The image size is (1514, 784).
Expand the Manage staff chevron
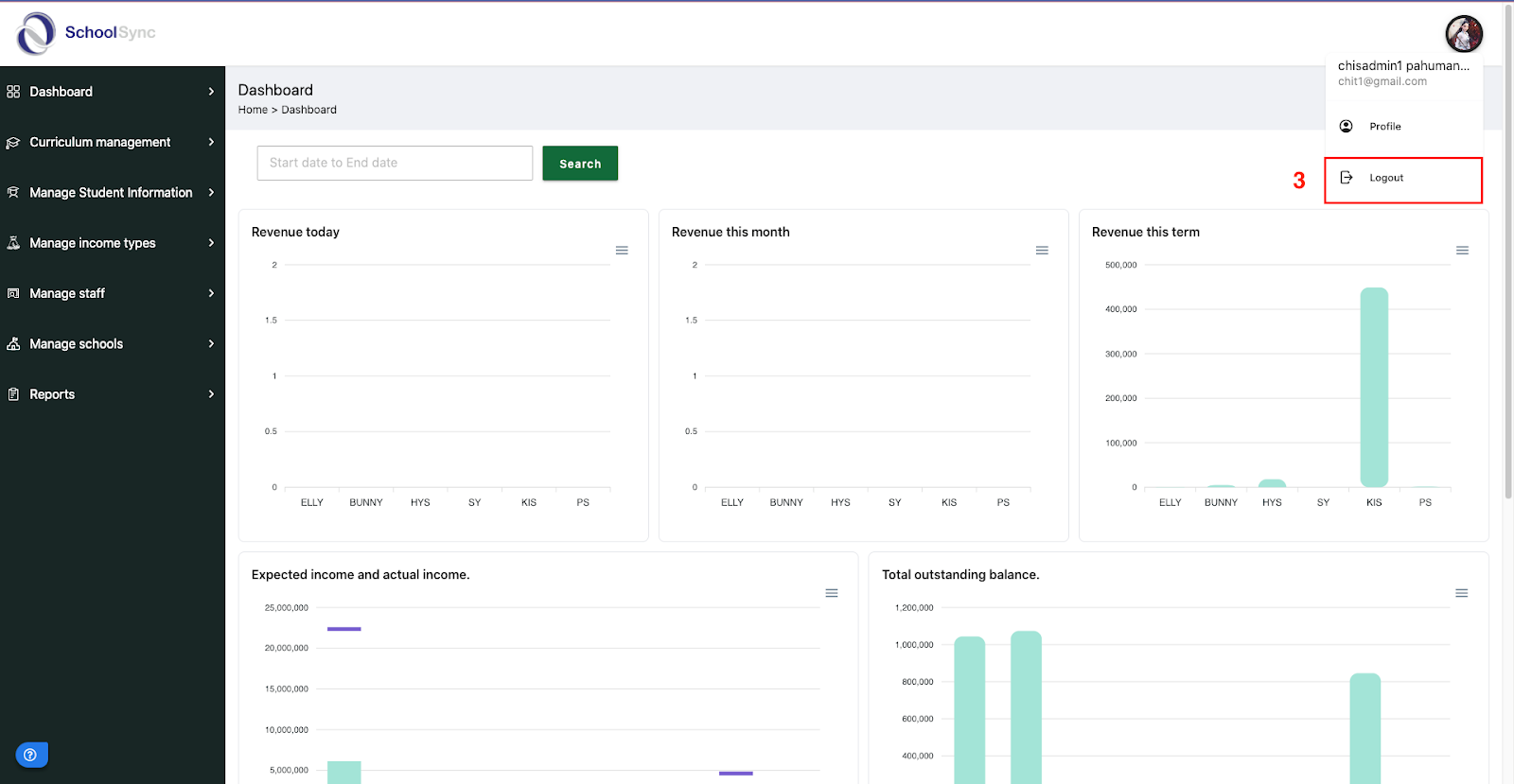pos(211,293)
